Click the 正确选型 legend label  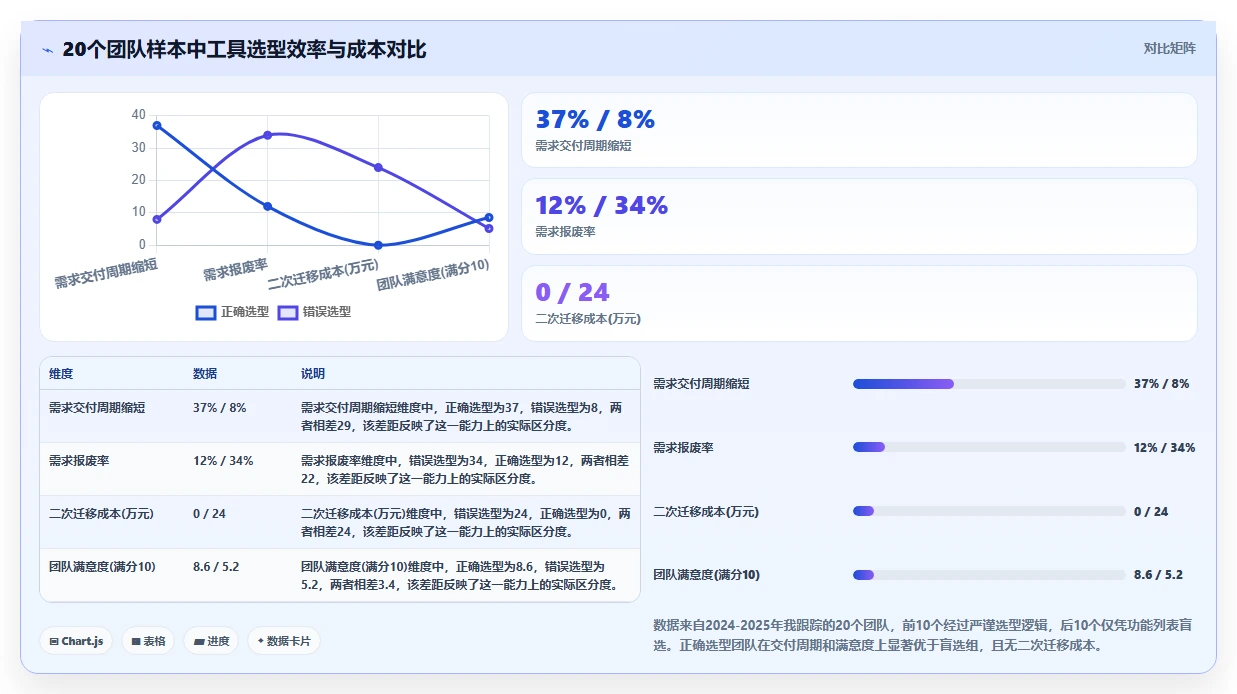pos(245,312)
